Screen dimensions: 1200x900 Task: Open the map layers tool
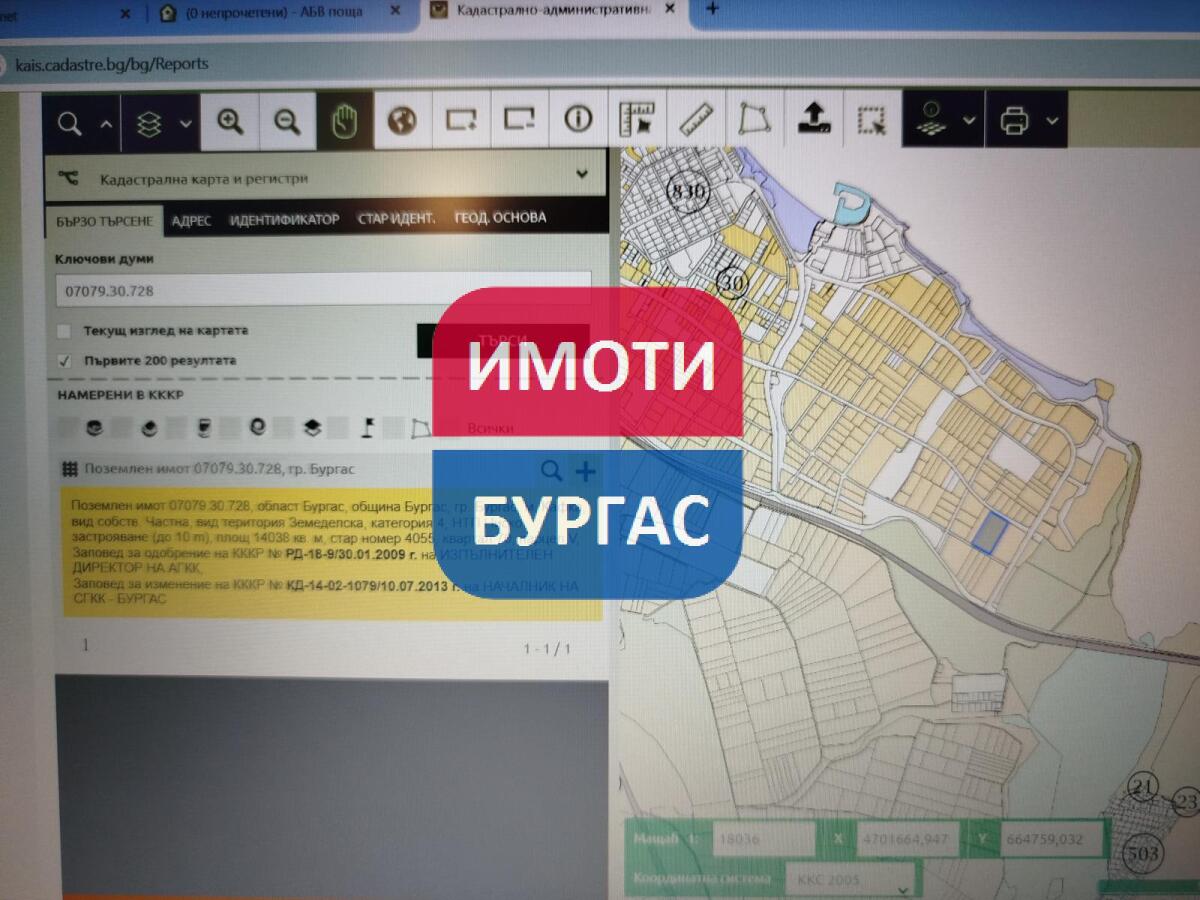(x=149, y=122)
